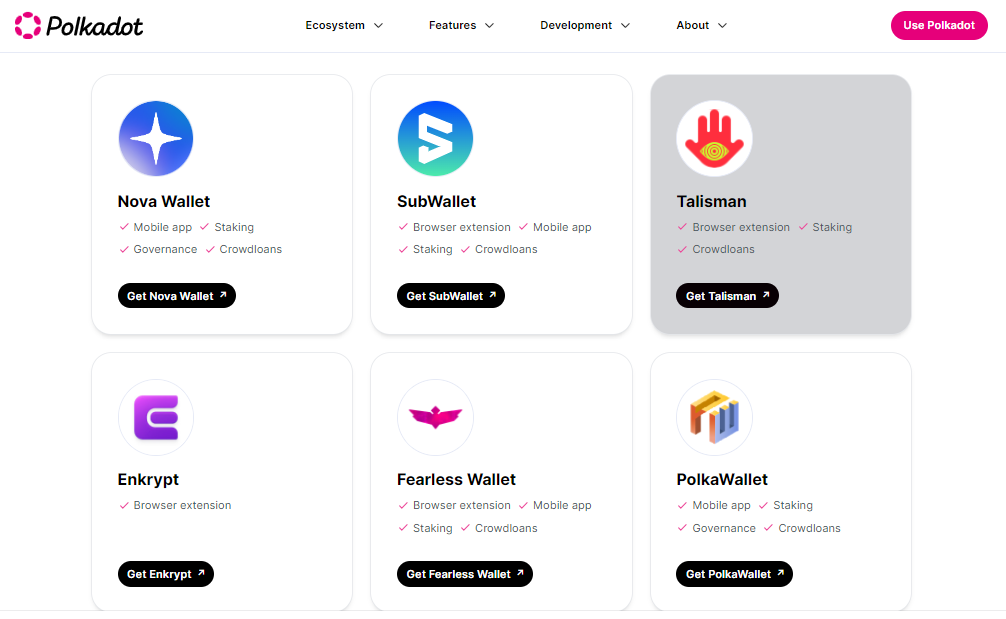Screen dimensions: 1006x619
Task: Click the Polkadot logo in header
Action: [79, 26]
